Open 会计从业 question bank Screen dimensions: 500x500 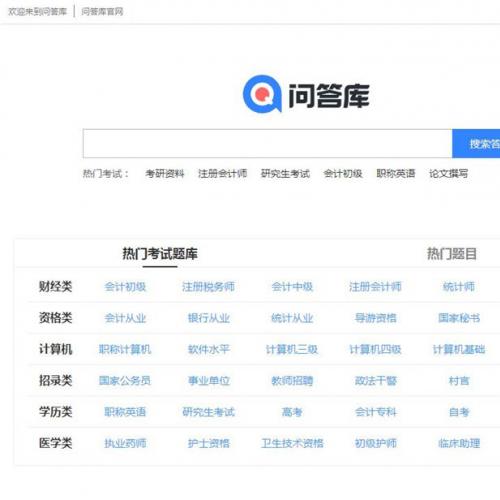coord(125,318)
